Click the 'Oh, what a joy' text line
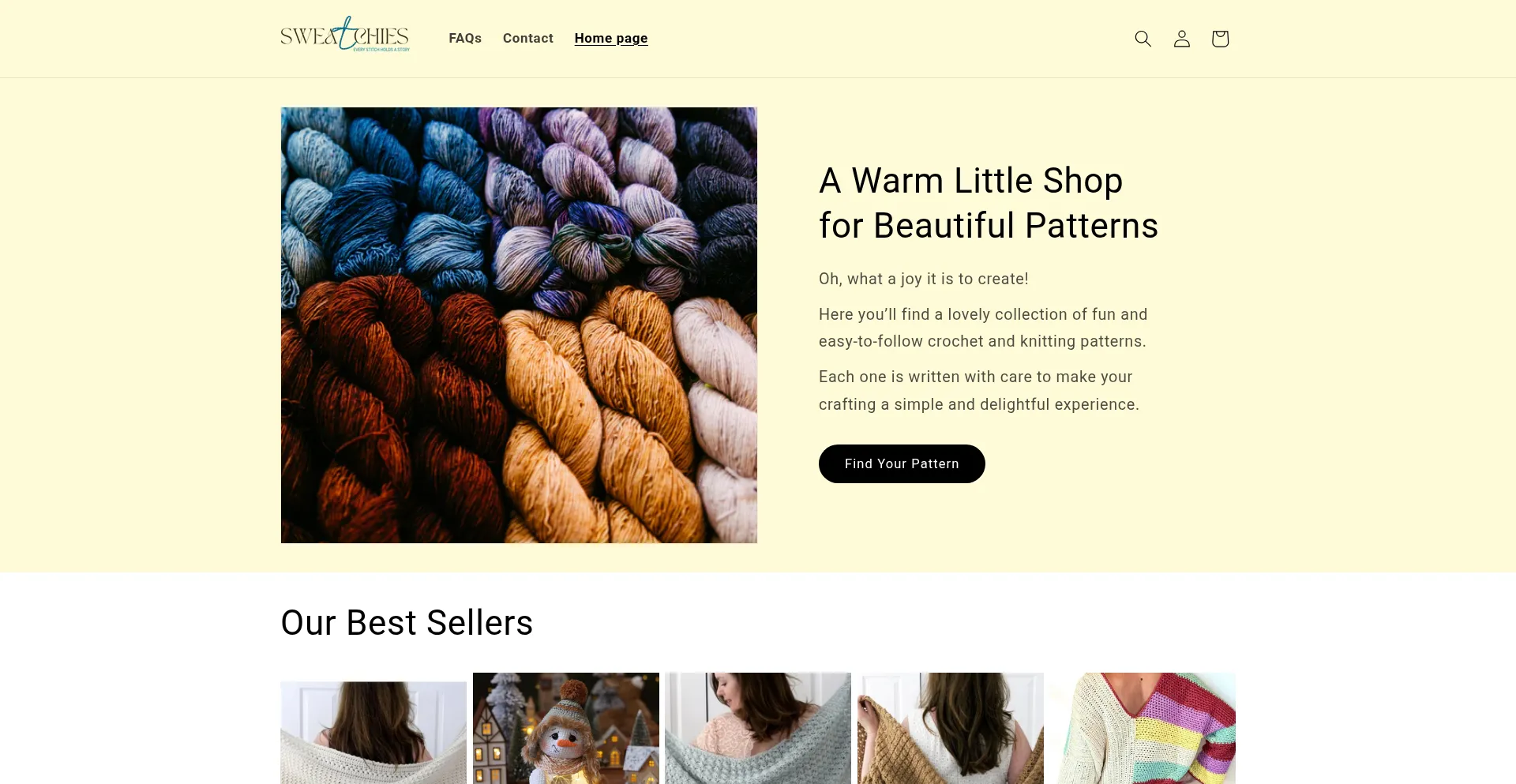 924,279
